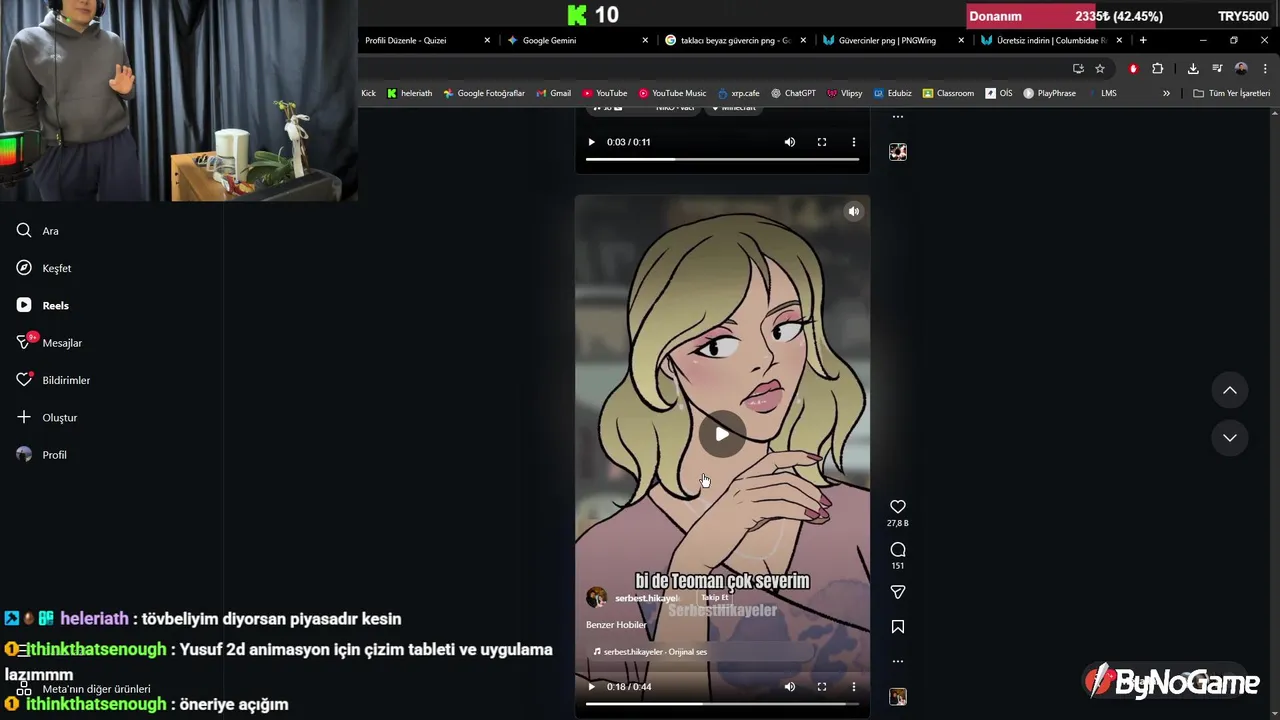
Task: Open three-dot menu in lower video controls
Action: (853, 687)
